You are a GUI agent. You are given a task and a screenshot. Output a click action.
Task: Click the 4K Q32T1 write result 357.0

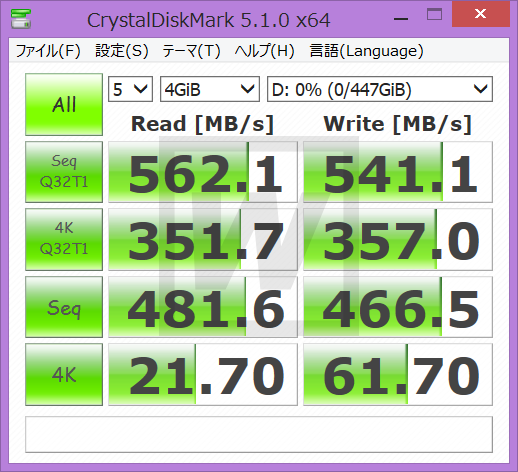(398, 239)
